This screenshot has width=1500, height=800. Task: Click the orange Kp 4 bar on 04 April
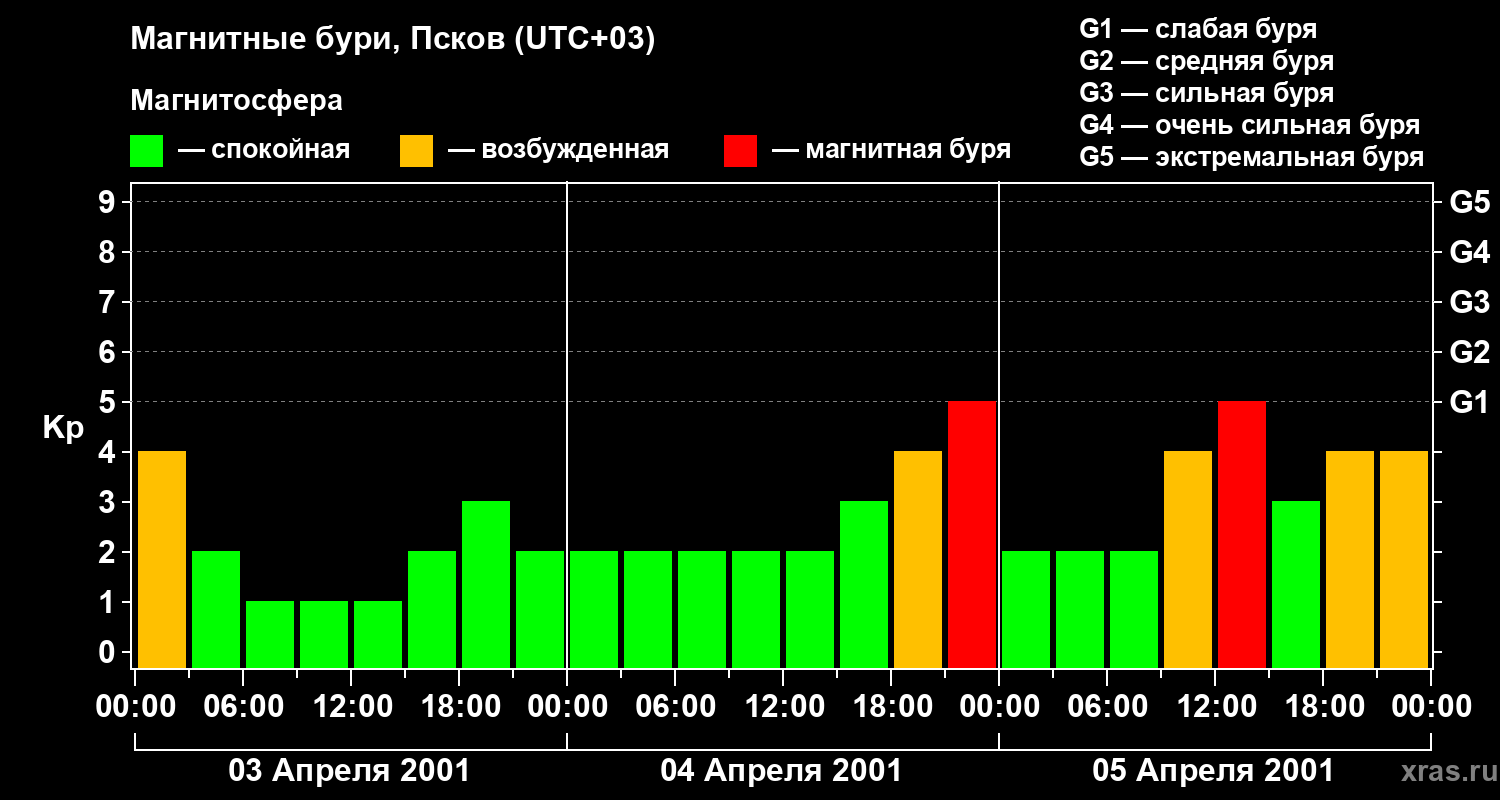click(918, 559)
